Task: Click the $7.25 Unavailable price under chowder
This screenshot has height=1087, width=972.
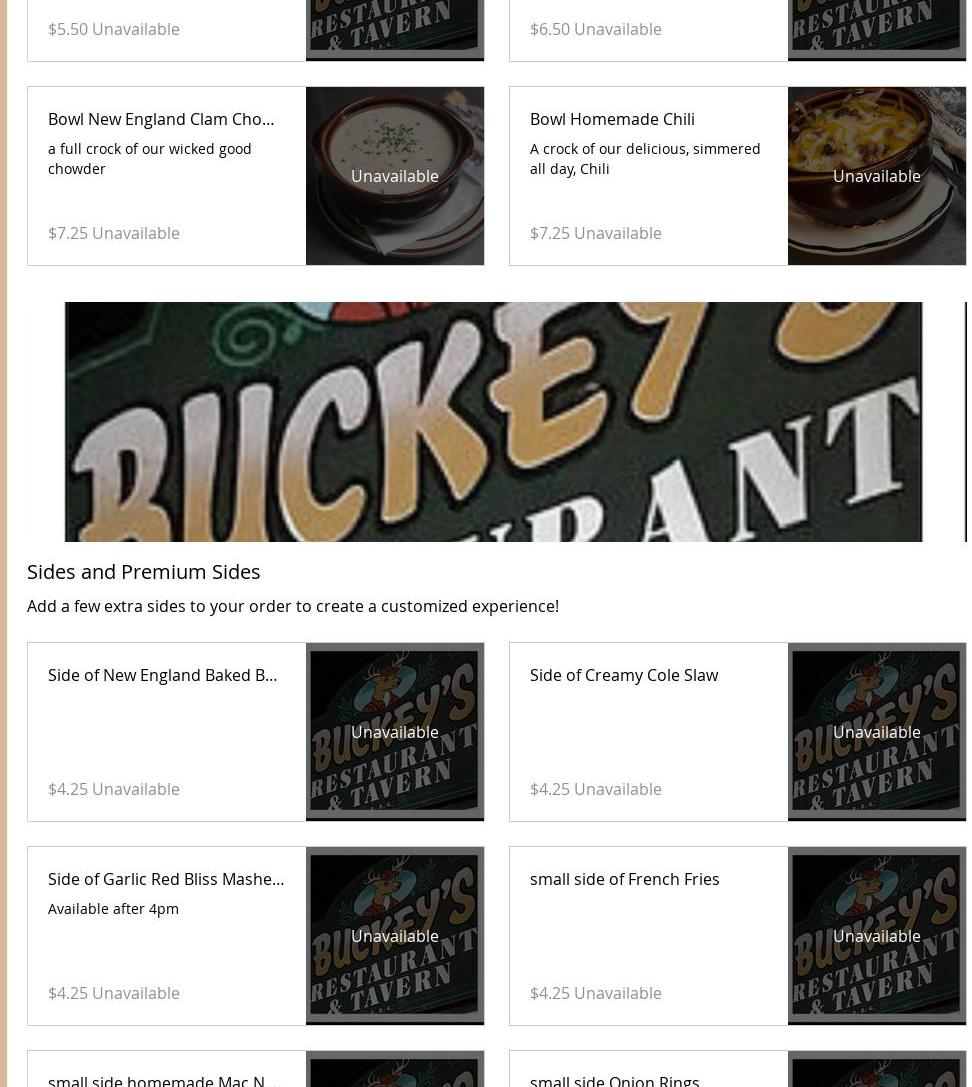Action: (114, 233)
